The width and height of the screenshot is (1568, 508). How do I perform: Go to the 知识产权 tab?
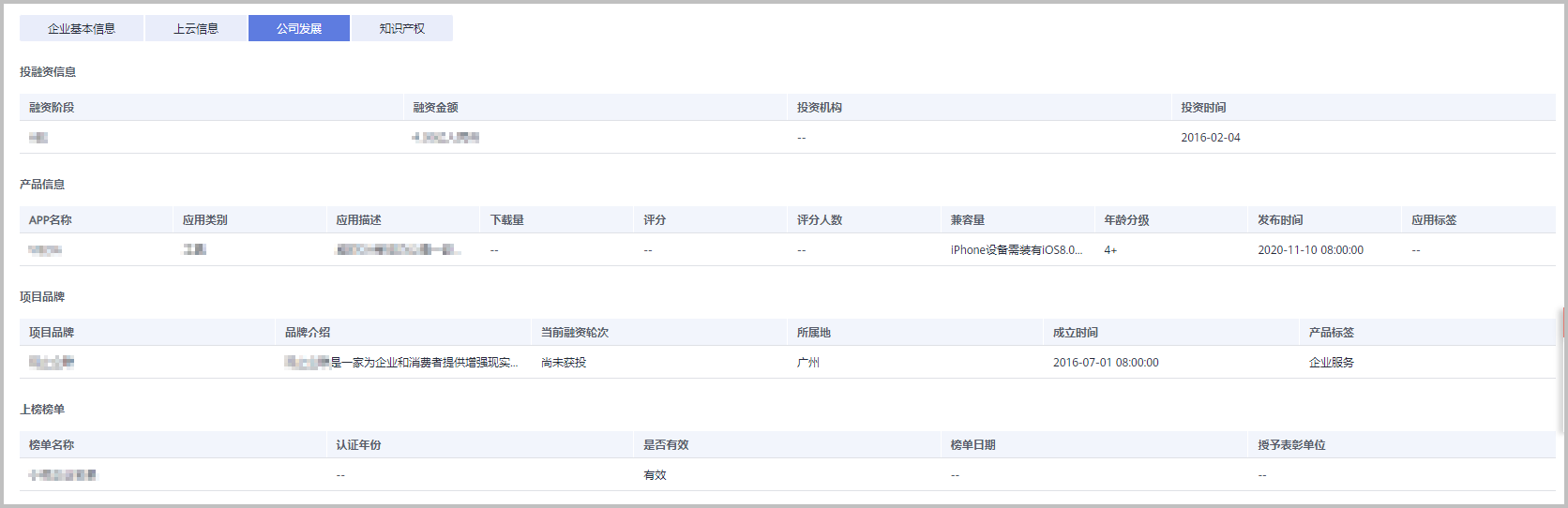click(x=402, y=28)
